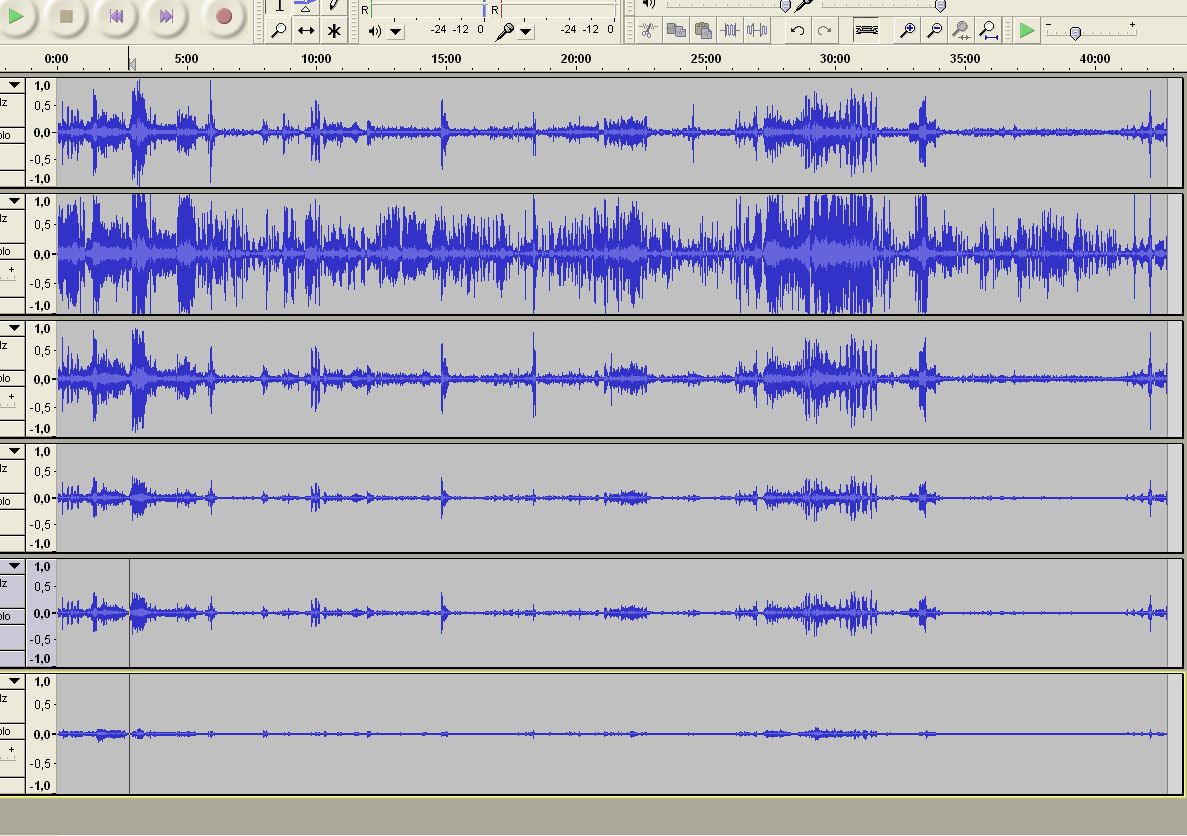Open the first track's dropdown menu arrow

tap(14, 86)
